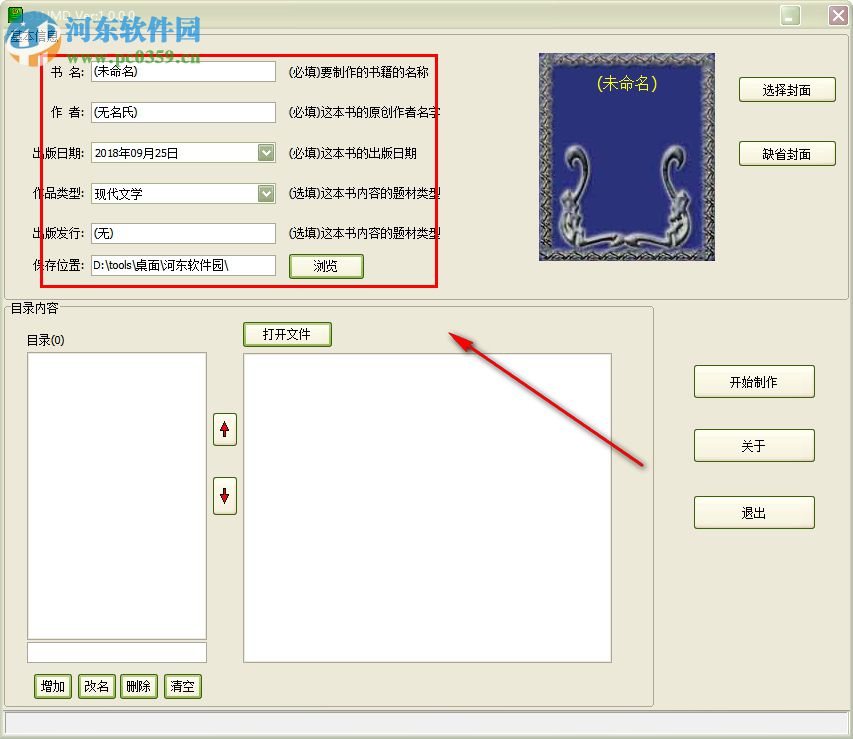
Task: Select the 选择封面 button to choose cover
Action: (x=787, y=89)
